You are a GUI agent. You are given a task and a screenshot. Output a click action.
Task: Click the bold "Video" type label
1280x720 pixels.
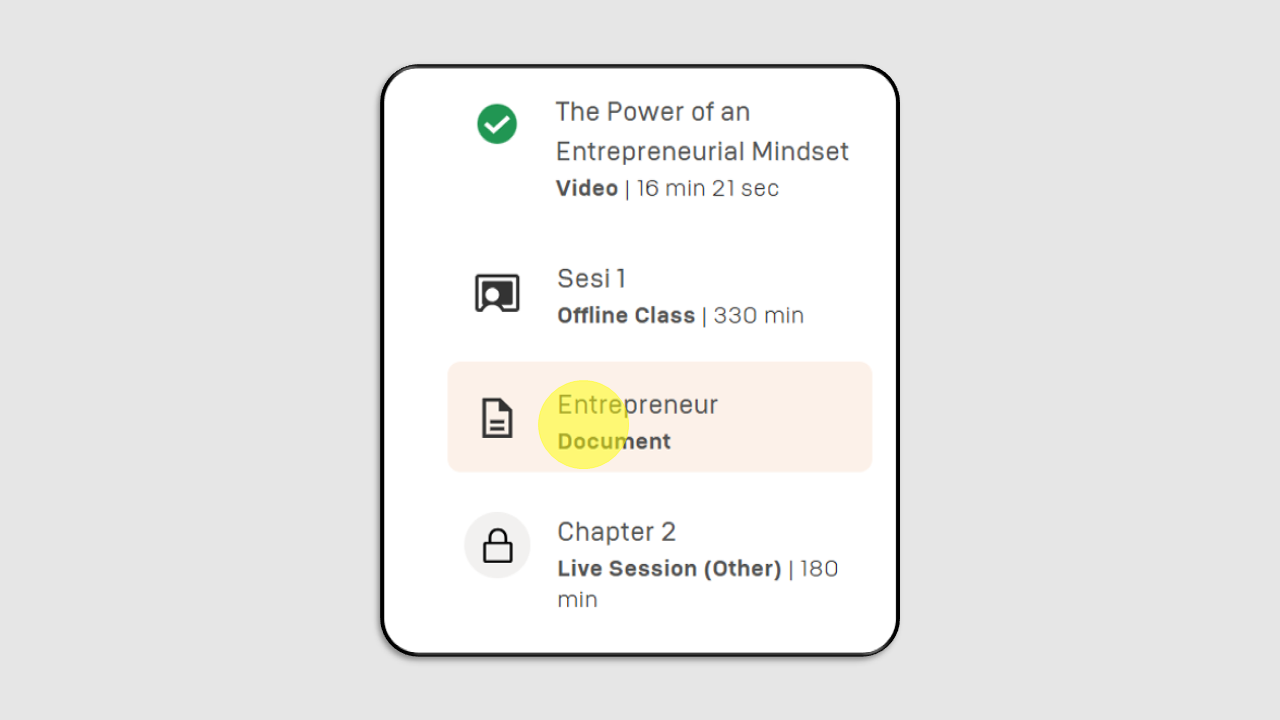click(x=587, y=188)
